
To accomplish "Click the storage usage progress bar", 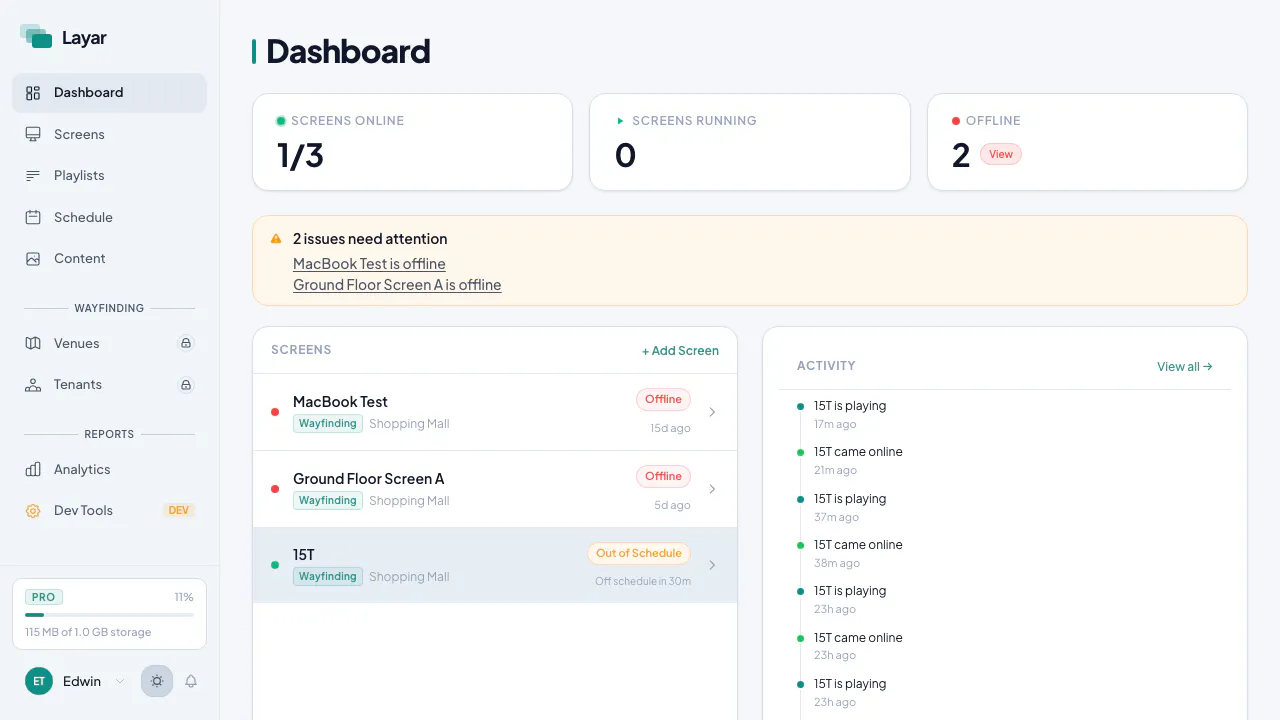I will pyautogui.click(x=109, y=615).
